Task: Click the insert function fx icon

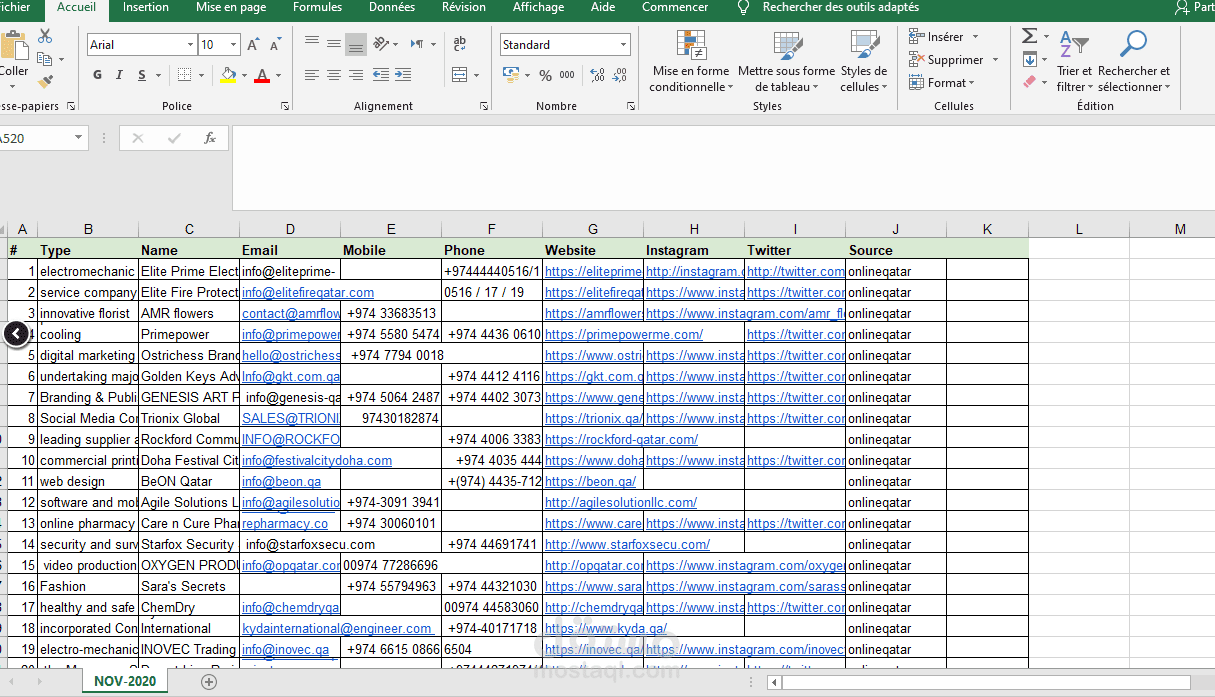Action: 210,138
